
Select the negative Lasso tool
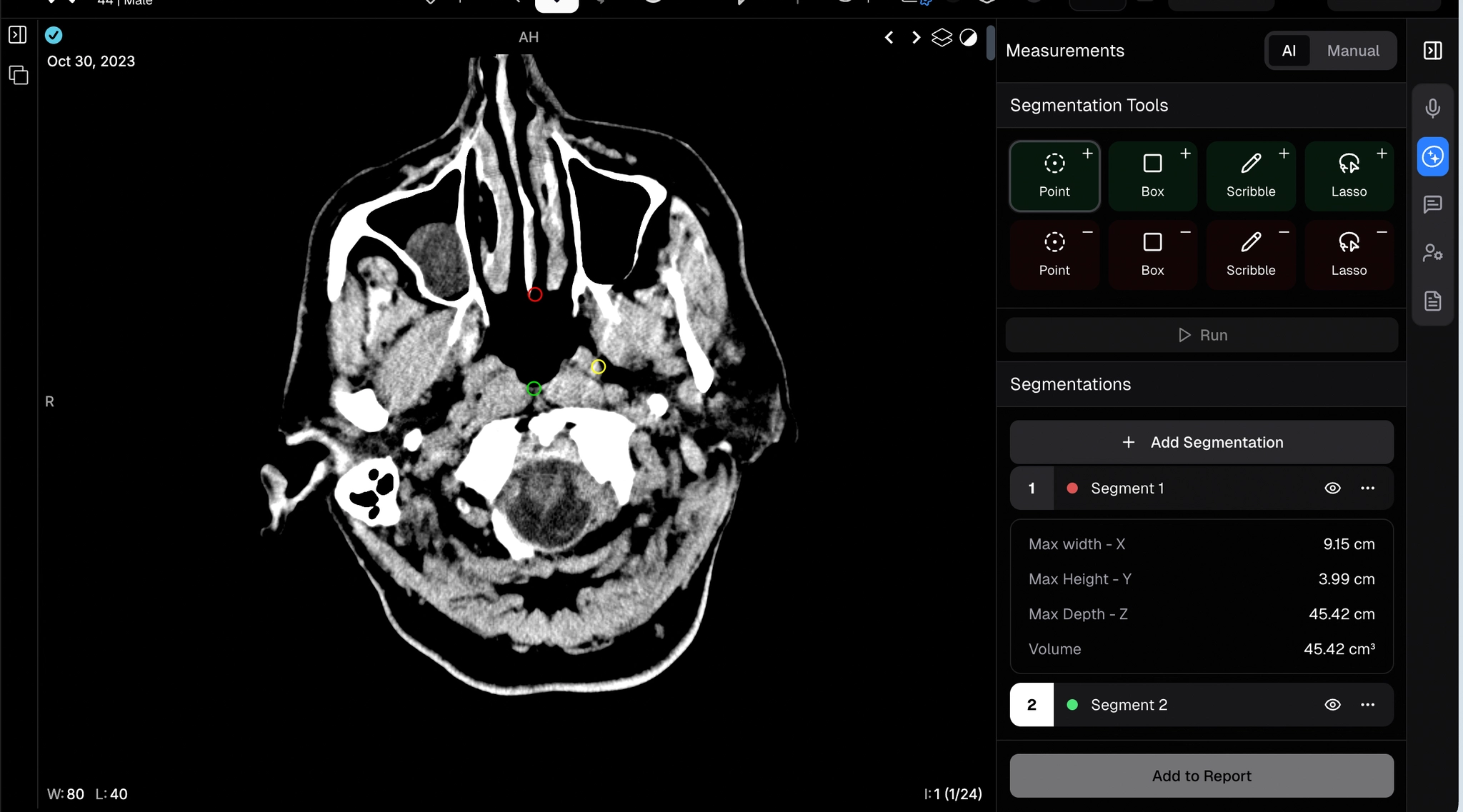(1349, 255)
